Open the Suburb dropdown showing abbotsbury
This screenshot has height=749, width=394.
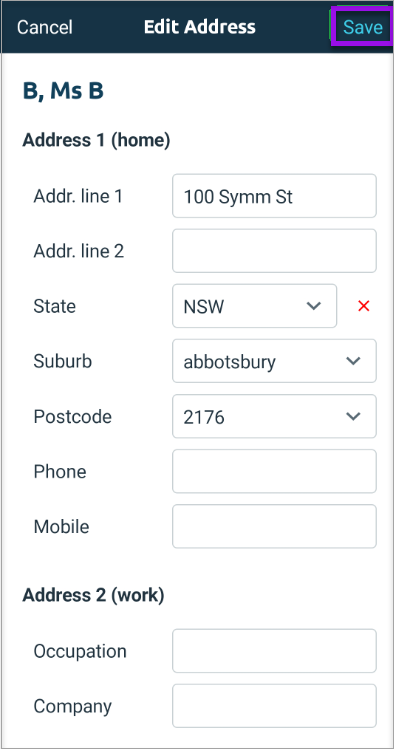pyautogui.click(x=274, y=361)
